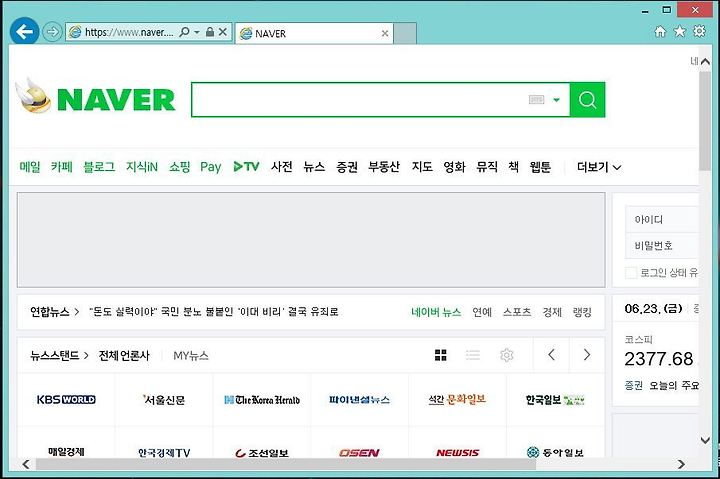Viewport: 720px width, 479px height.
Task: Open the 이대 비리 news headline
Action: point(214,312)
